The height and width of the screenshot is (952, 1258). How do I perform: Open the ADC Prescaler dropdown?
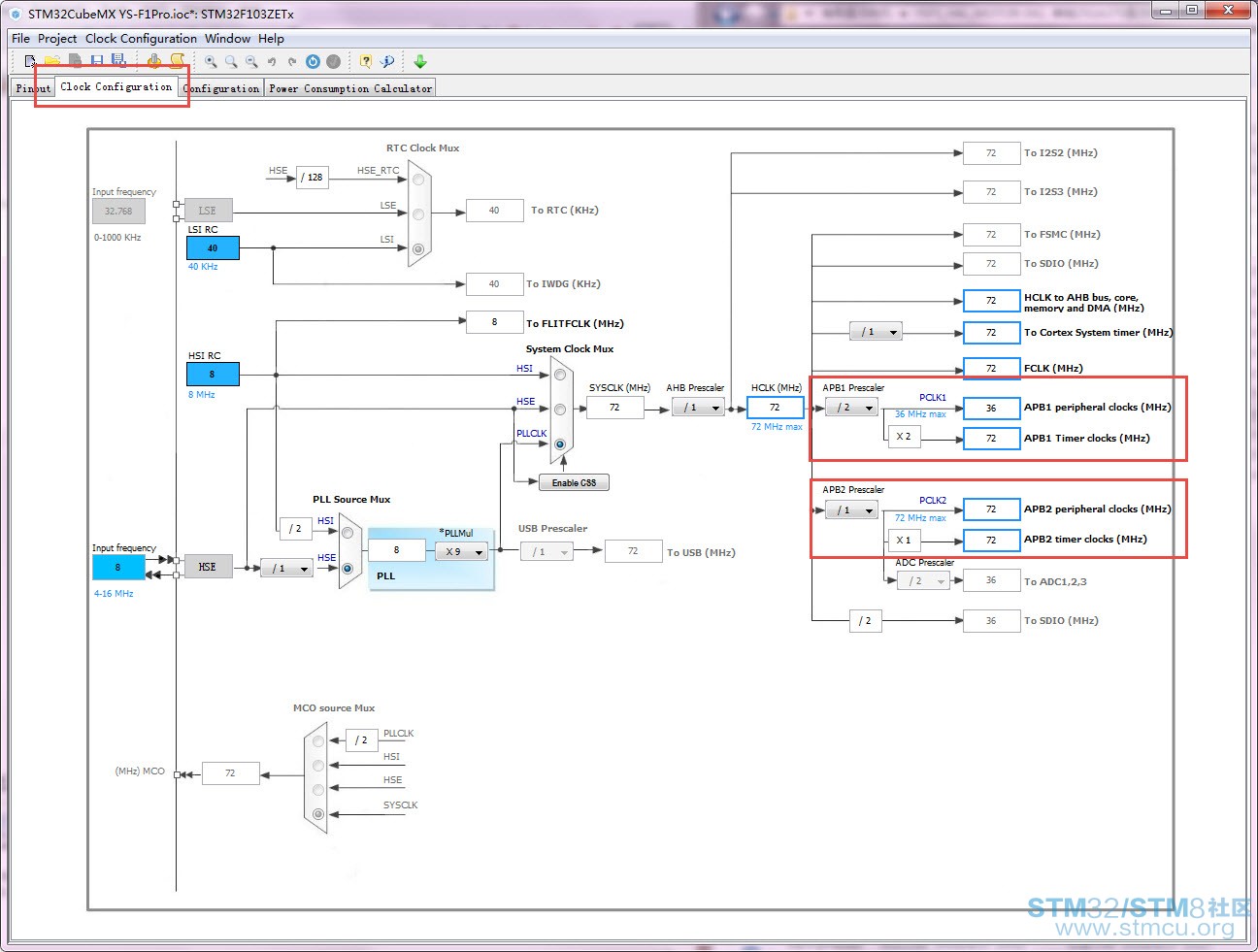[x=923, y=581]
